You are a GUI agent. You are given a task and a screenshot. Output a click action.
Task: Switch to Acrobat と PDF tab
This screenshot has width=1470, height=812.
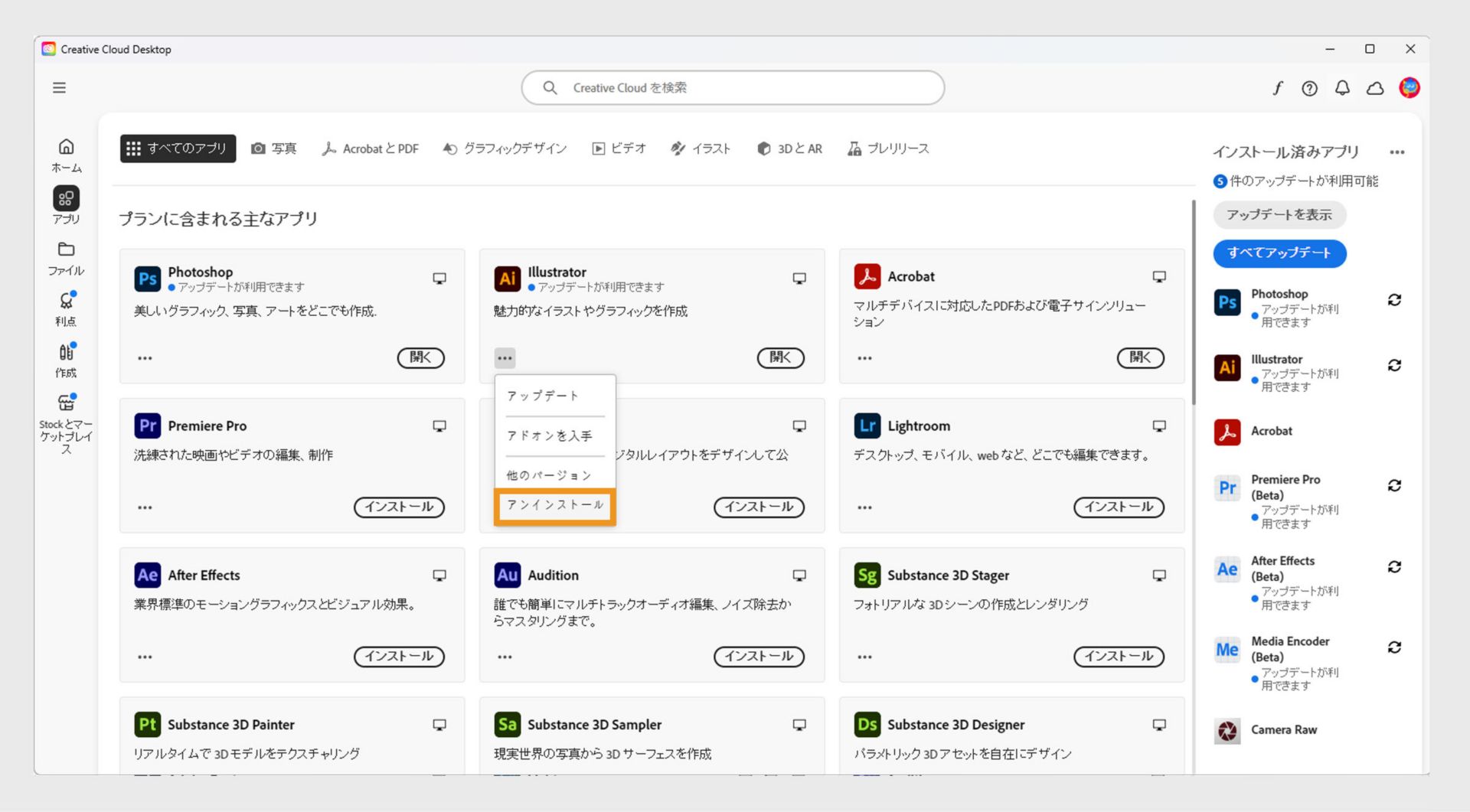coord(371,148)
